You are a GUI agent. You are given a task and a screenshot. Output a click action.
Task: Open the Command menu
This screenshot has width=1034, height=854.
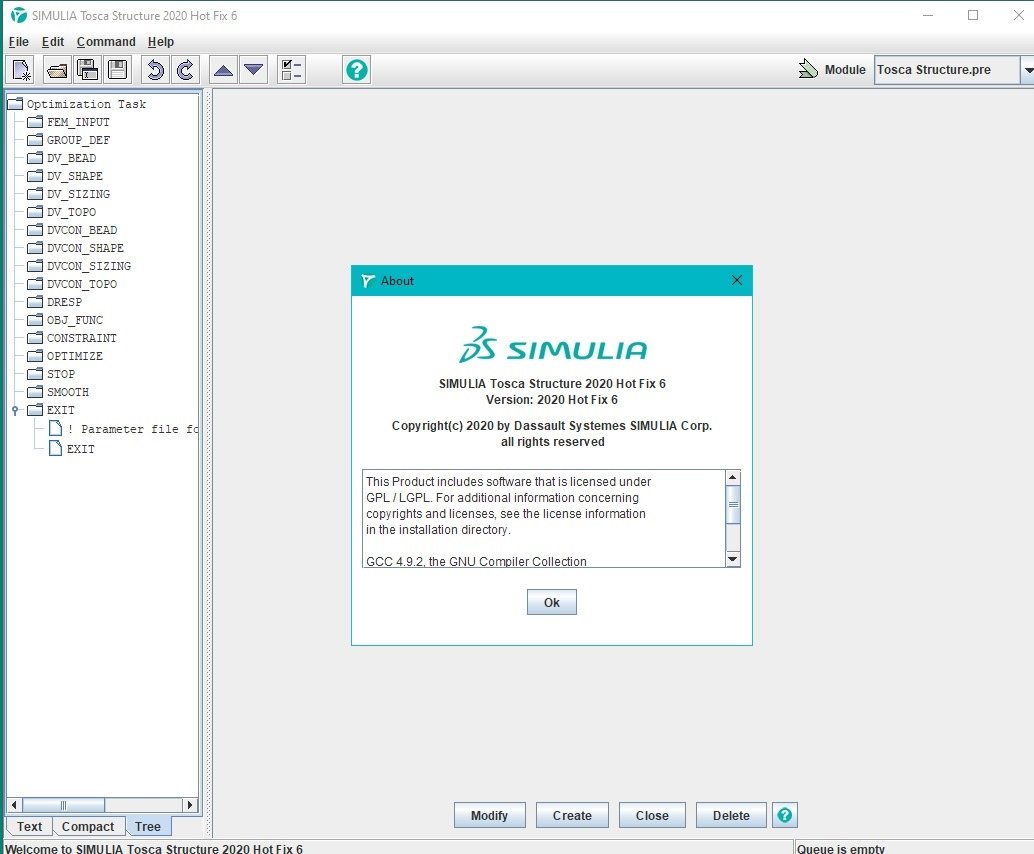tap(106, 42)
